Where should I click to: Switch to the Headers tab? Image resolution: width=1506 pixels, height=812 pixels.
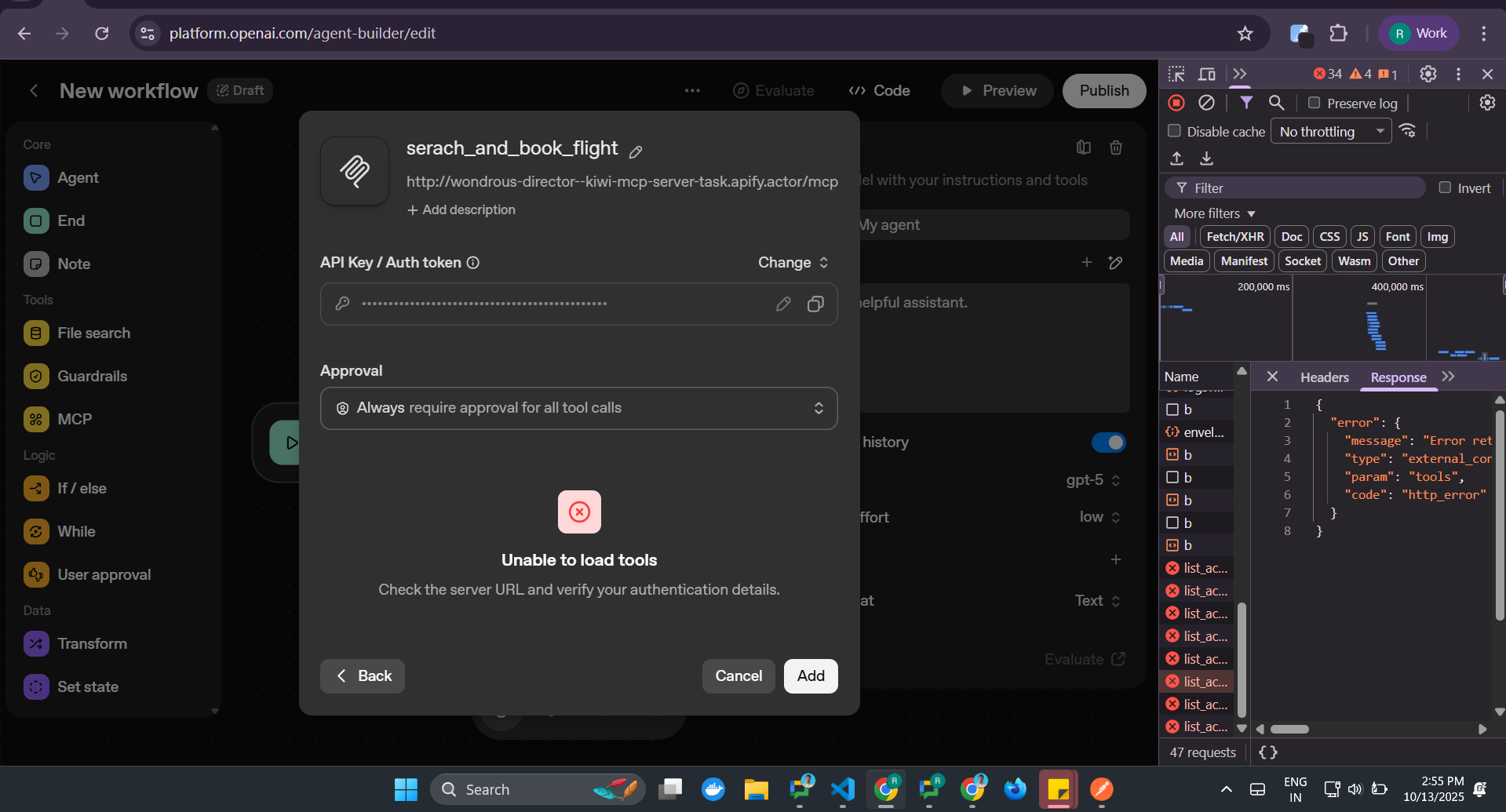pyautogui.click(x=1325, y=377)
